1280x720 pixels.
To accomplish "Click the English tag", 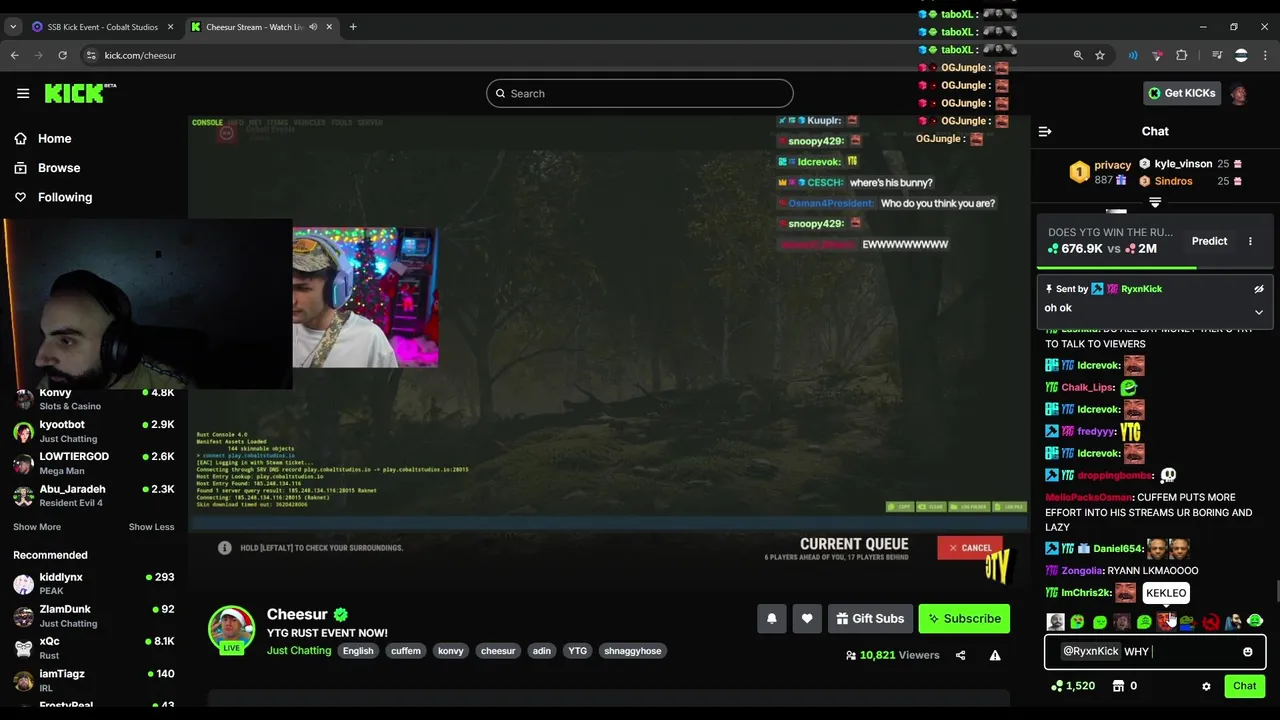I will point(358,651).
